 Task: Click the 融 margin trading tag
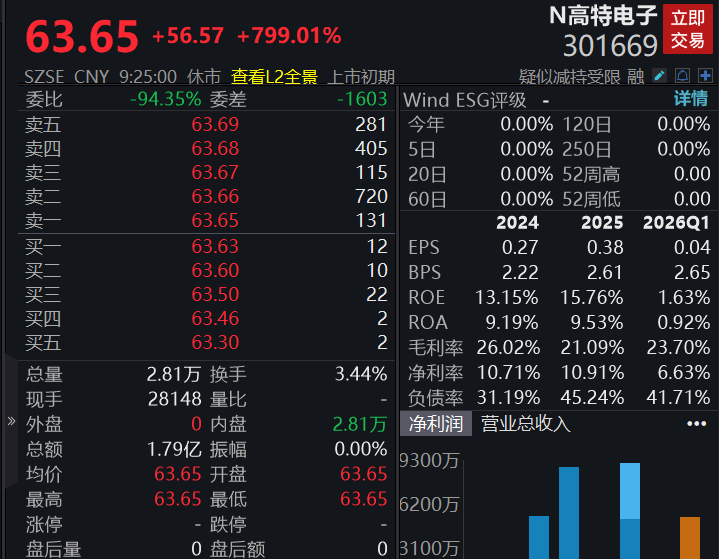[x=636, y=77]
